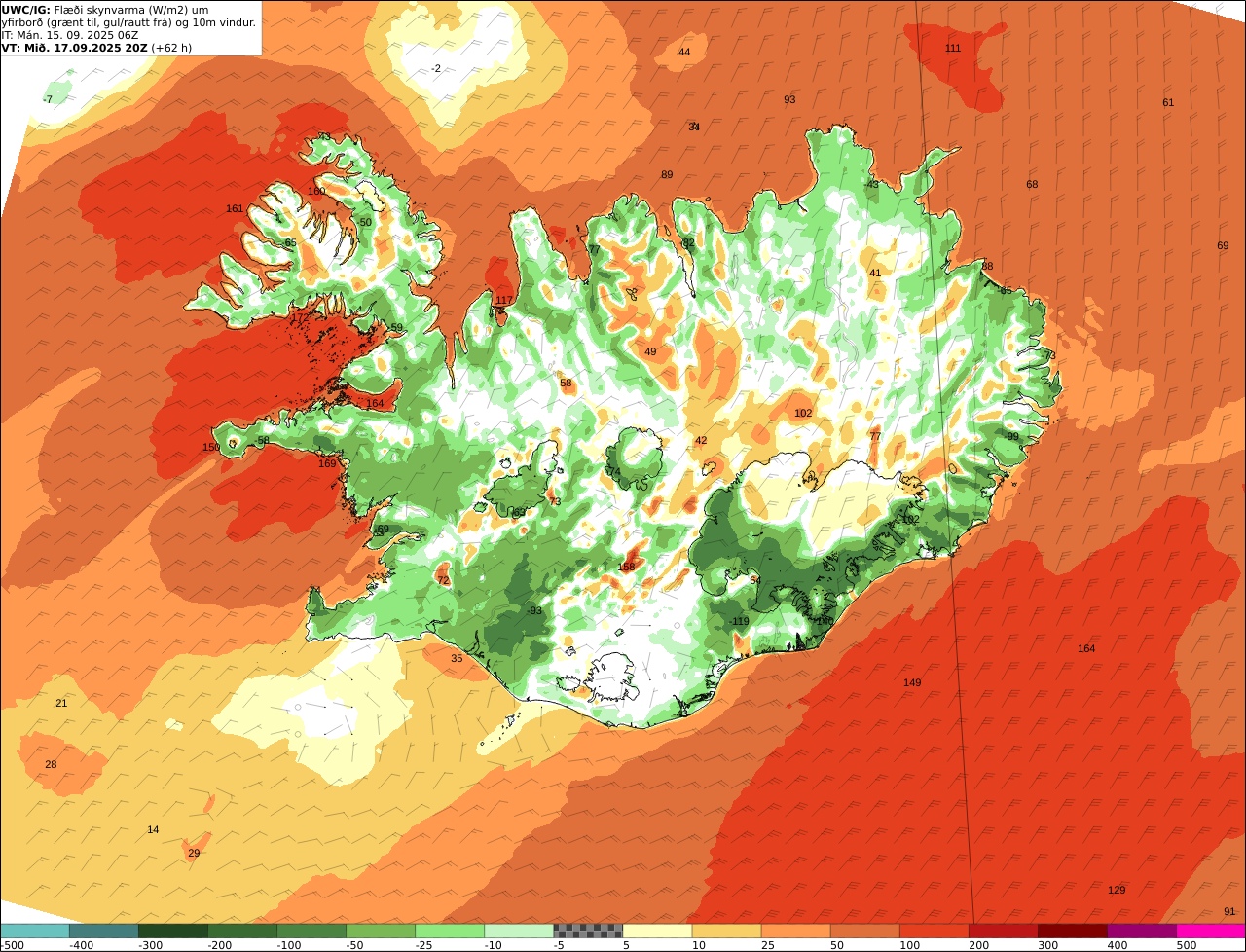Image resolution: width=1246 pixels, height=952 pixels.
Task: Click the green legend swatch -100 to -50
Action: pos(311,932)
